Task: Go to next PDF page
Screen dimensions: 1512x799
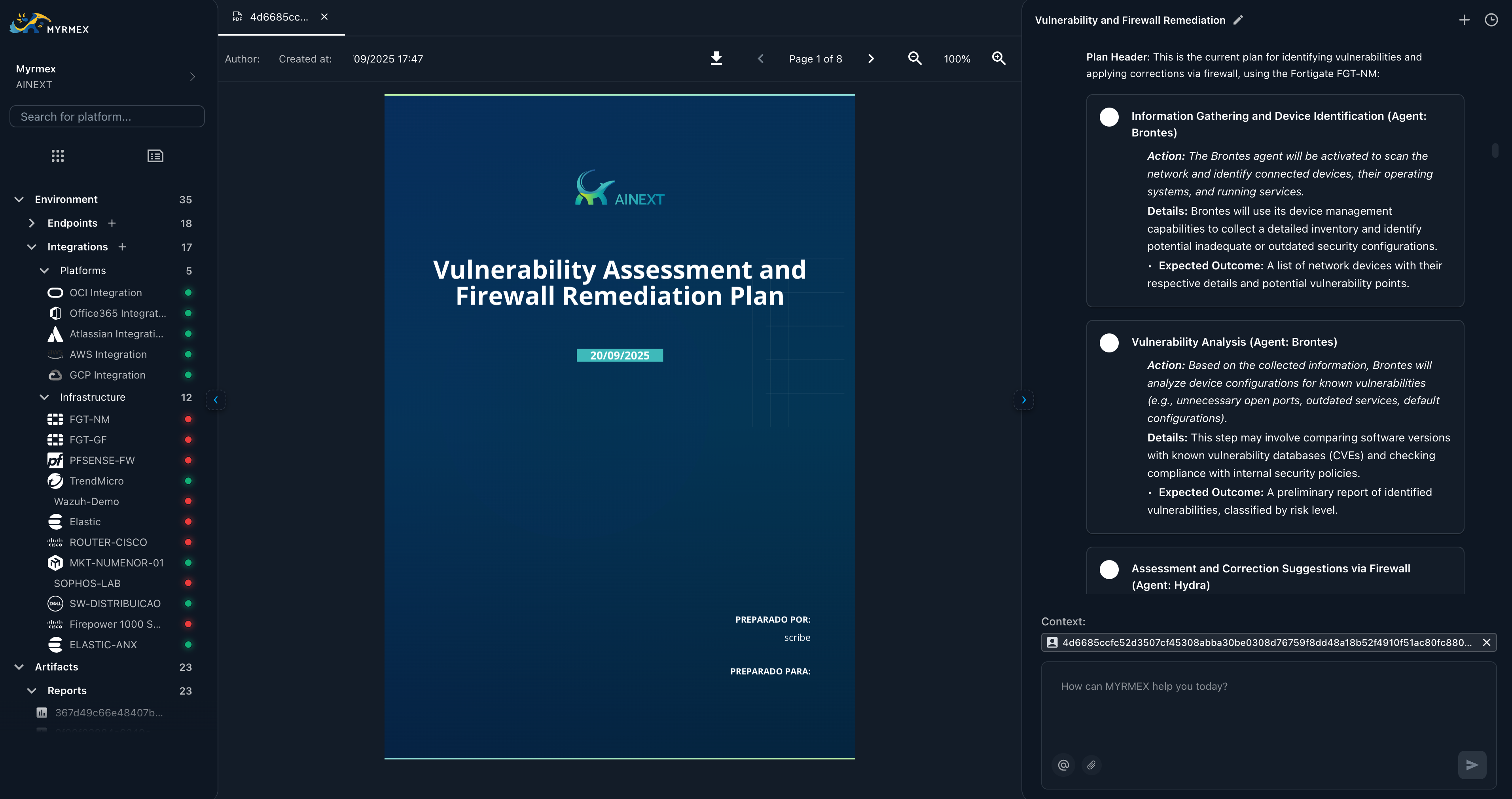Action: (x=871, y=59)
